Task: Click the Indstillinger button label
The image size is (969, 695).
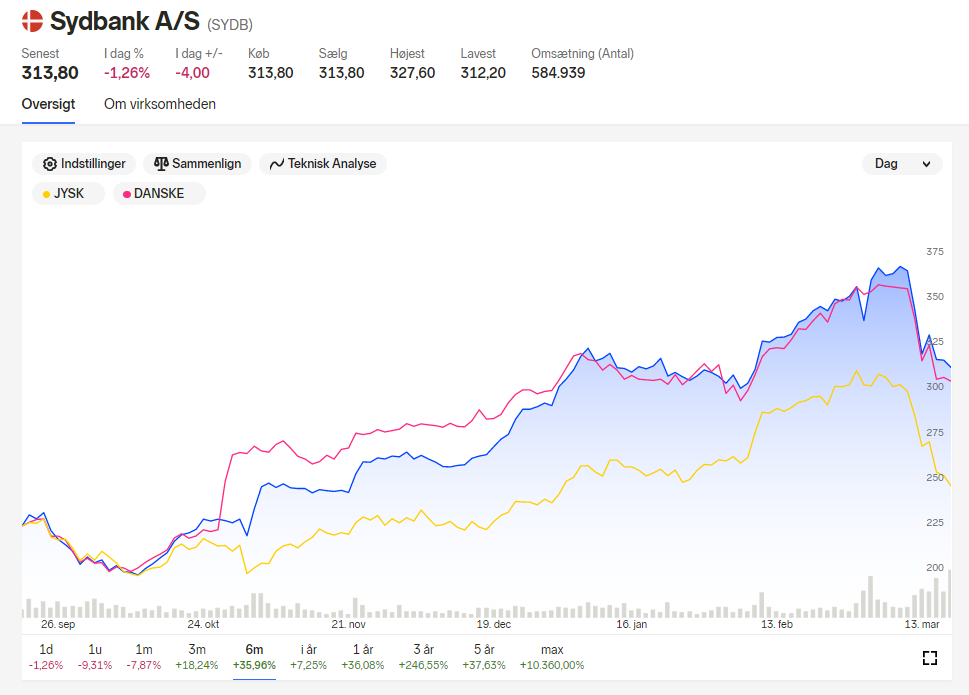Action: (93, 164)
